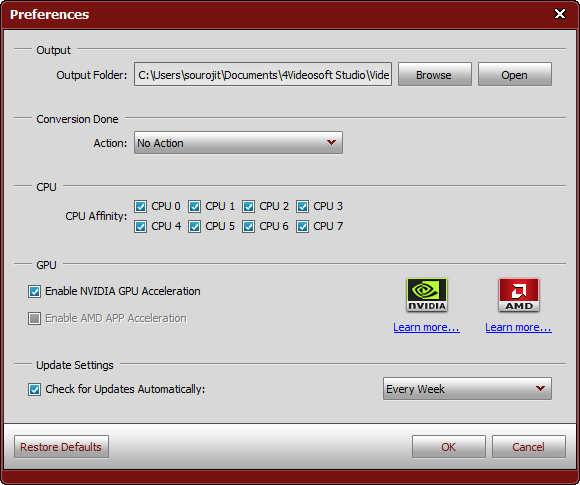Click the NVIDIA logo icon

click(x=426, y=295)
